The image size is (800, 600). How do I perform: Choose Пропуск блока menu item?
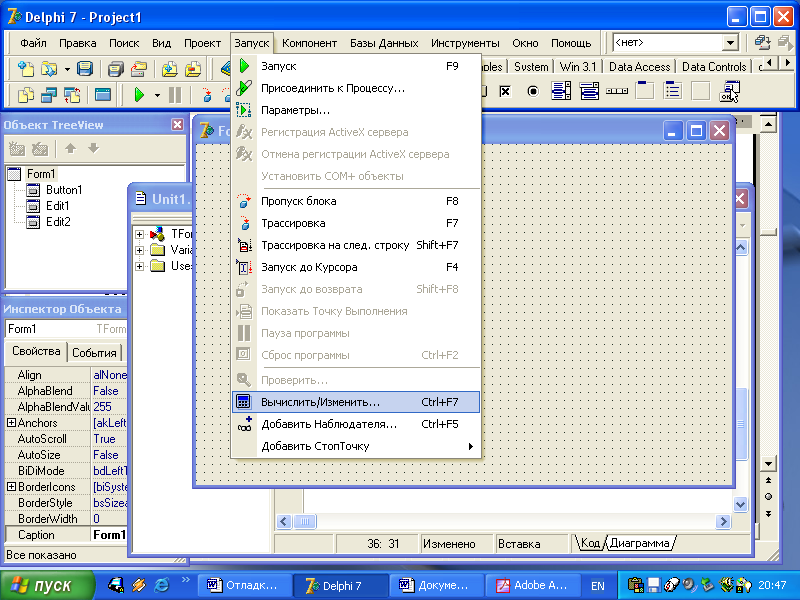[x=356, y=201]
